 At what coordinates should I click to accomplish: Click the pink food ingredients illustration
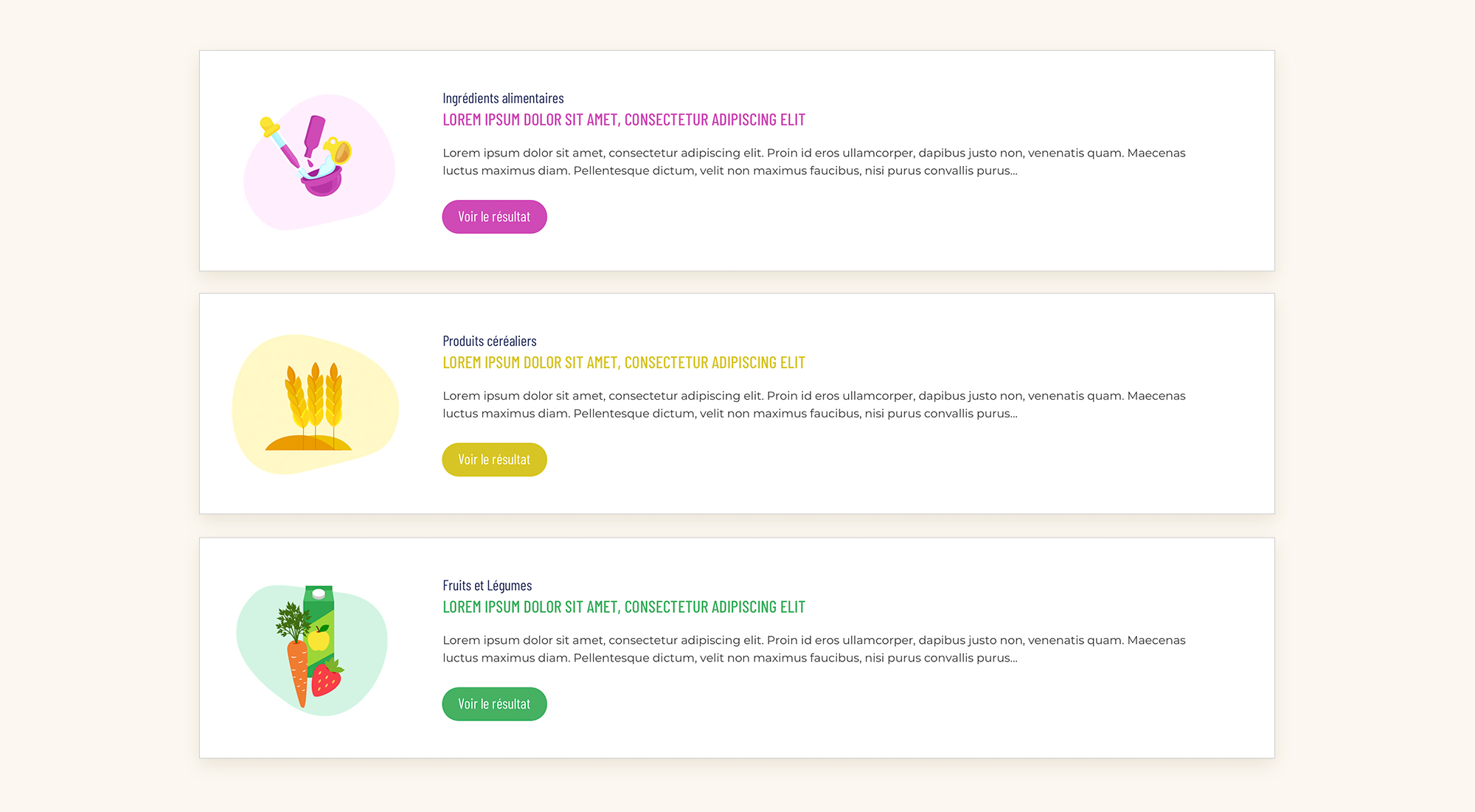(319, 162)
